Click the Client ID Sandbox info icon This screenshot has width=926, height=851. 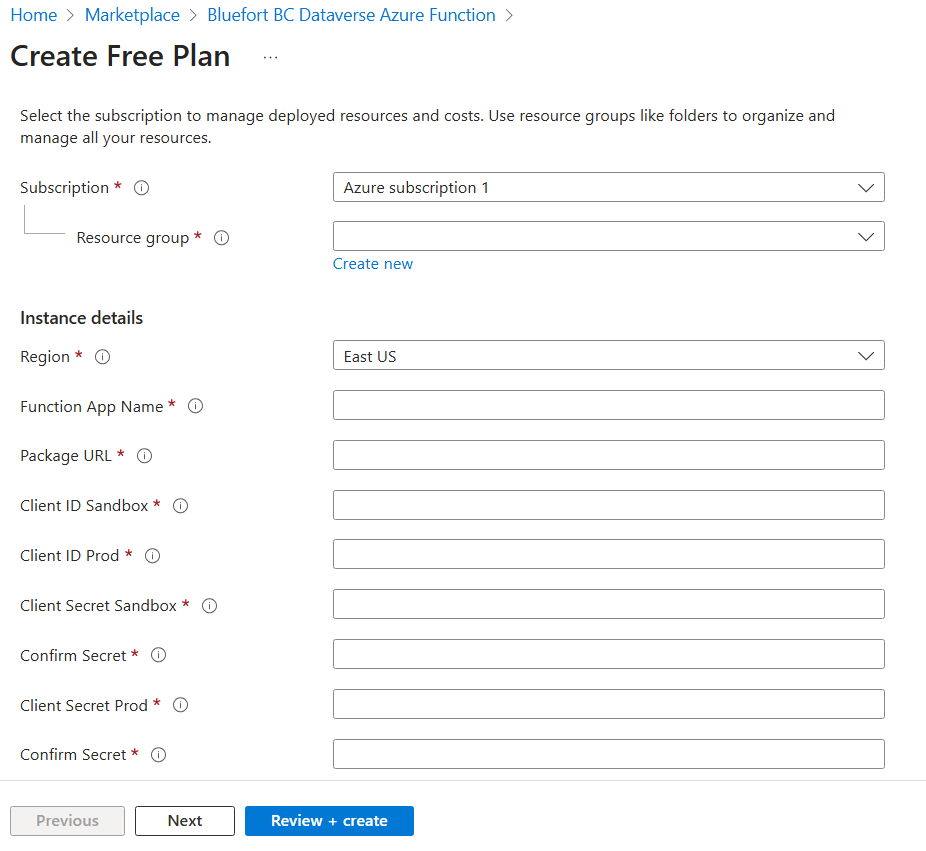[181, 506]
